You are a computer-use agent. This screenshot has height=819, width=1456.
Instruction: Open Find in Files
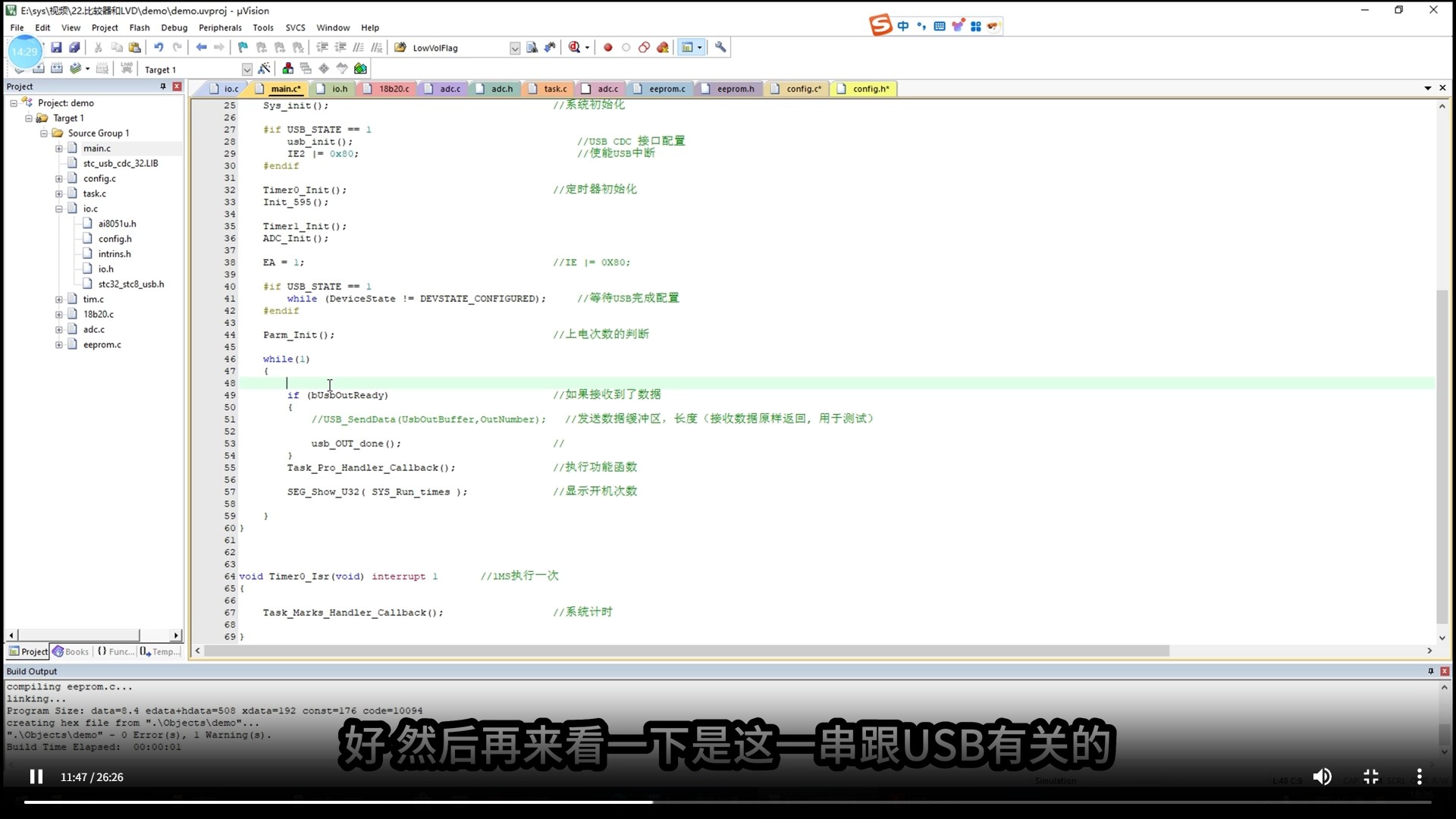[x=532, y=47]
